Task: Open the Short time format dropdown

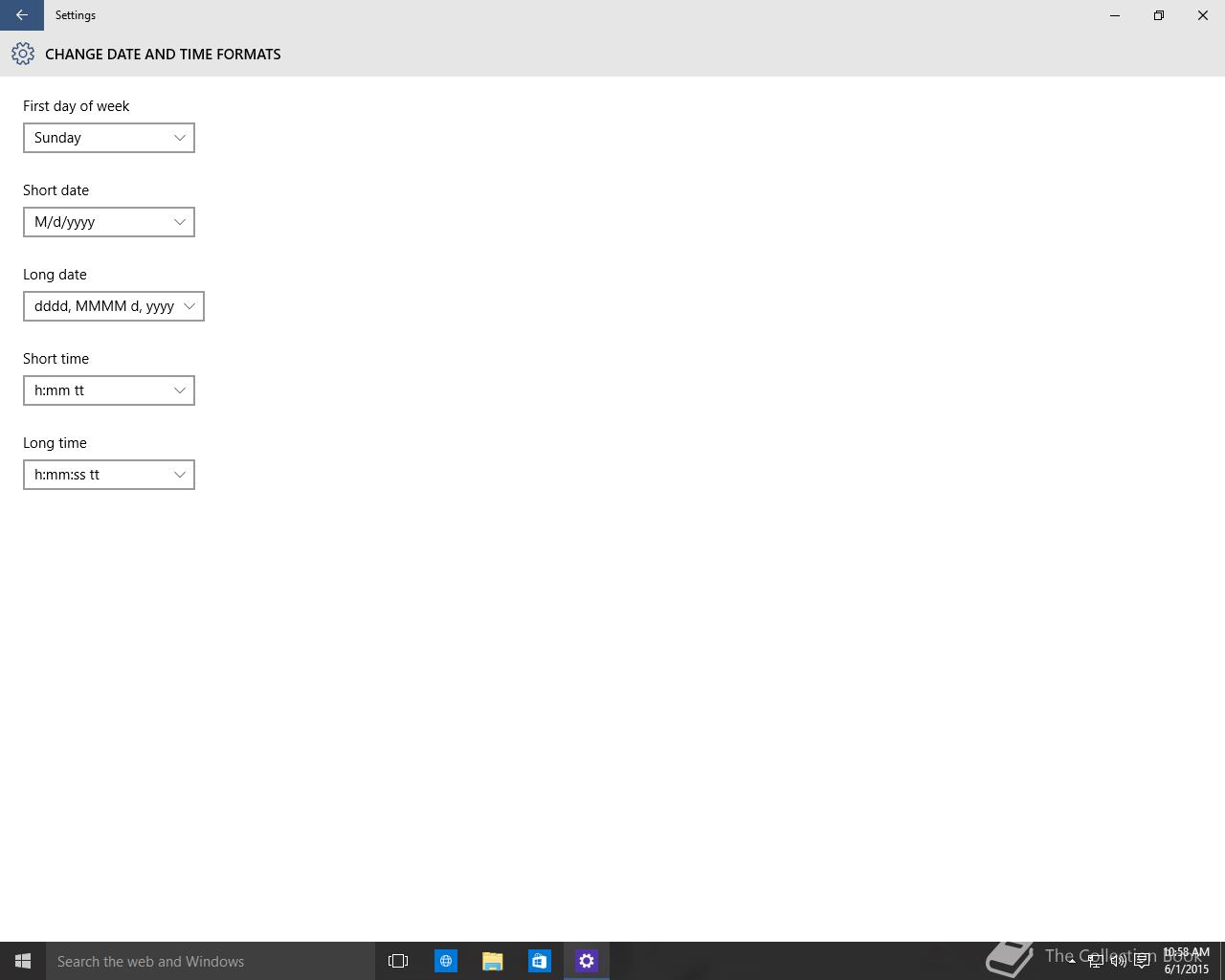Action: tap(109, 390)
